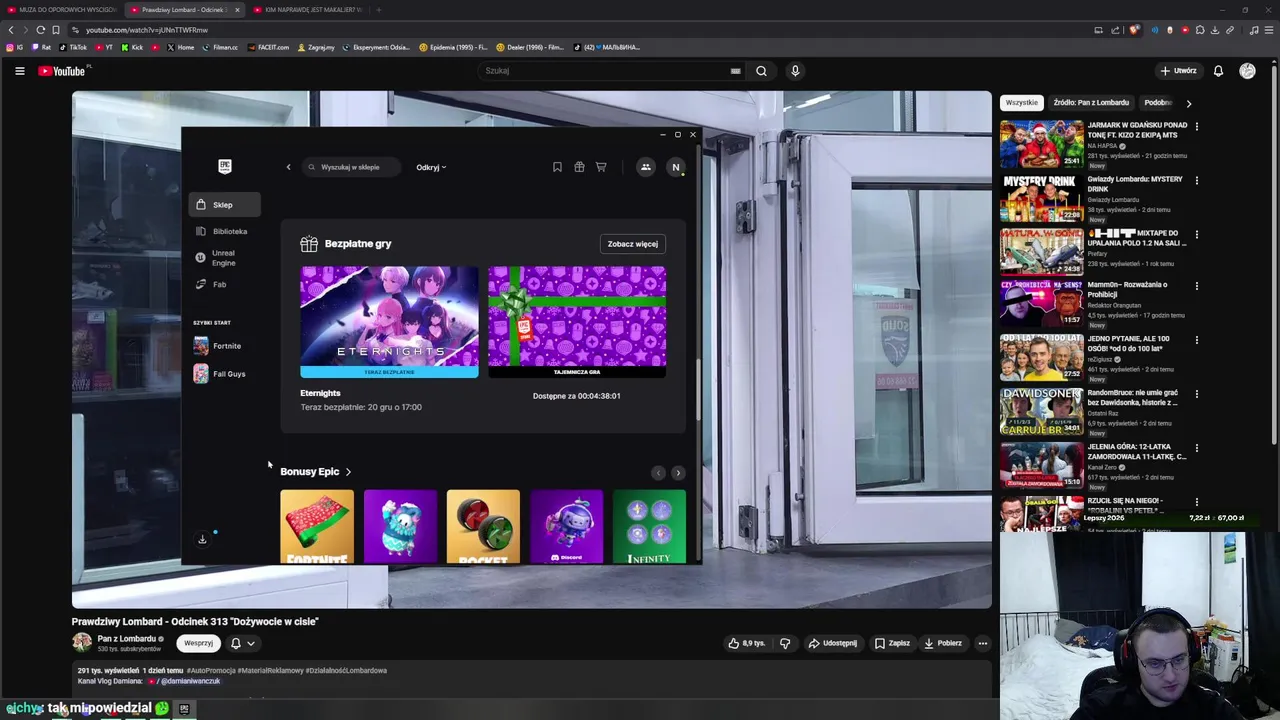1280x720 pixels.
Task: Expand the Bonusy Epic section chevron
Action: click(x=348, y=471)
